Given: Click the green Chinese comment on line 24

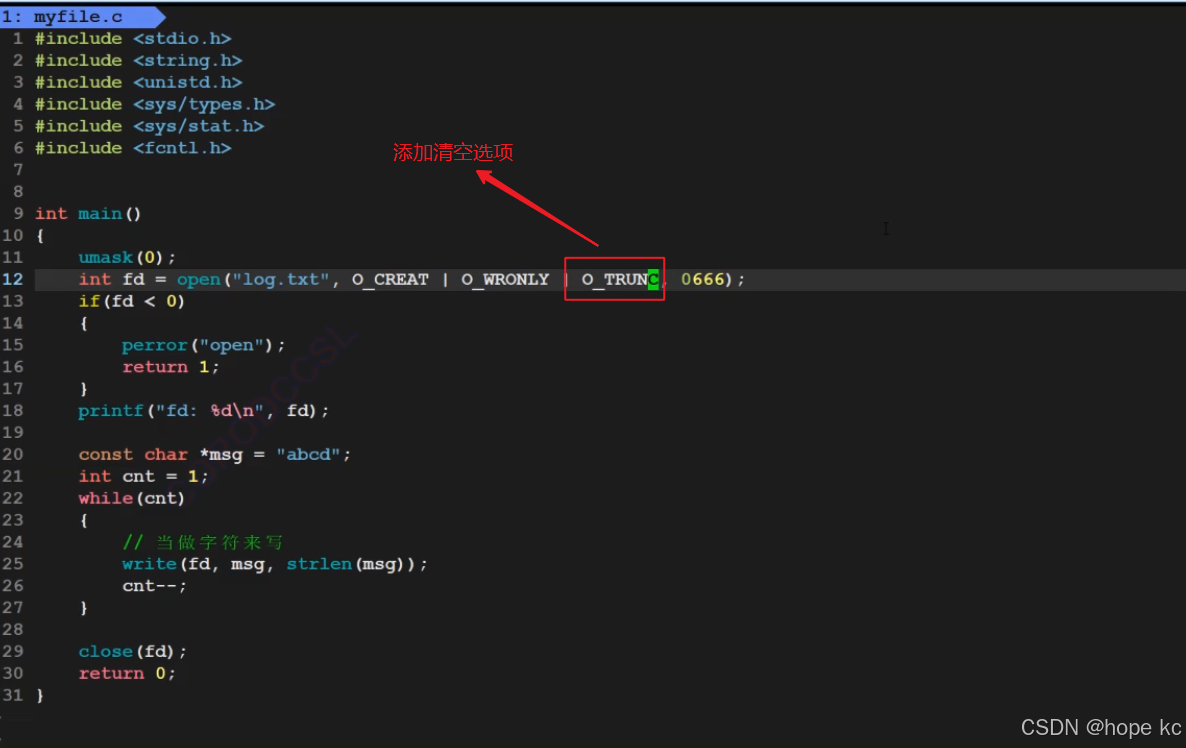Looking at the screenshot, I should [x=203, y=542].
